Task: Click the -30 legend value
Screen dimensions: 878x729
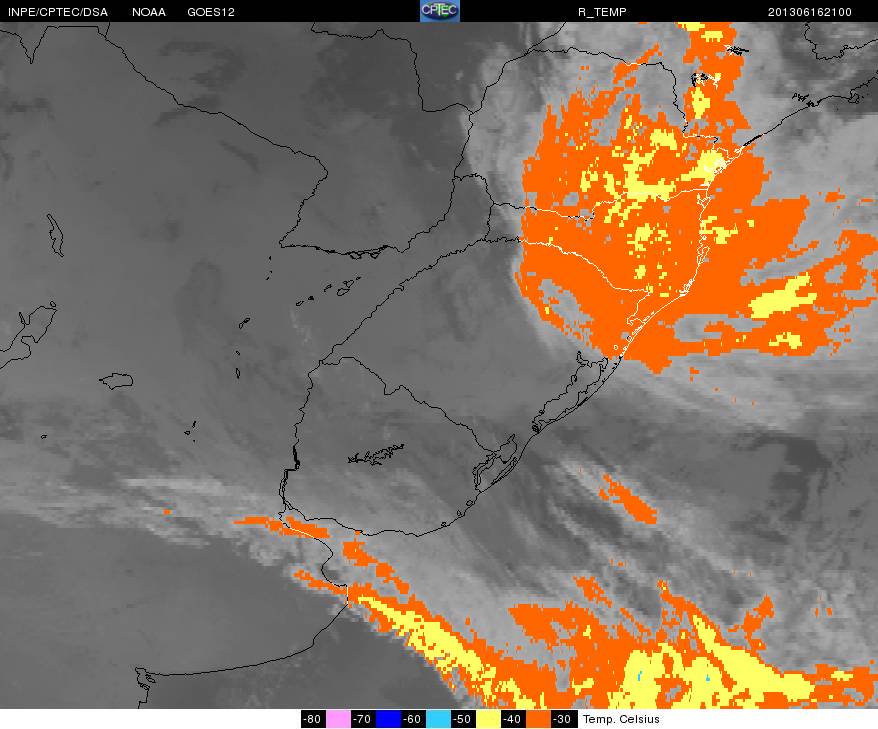Action: click(562, 719)
